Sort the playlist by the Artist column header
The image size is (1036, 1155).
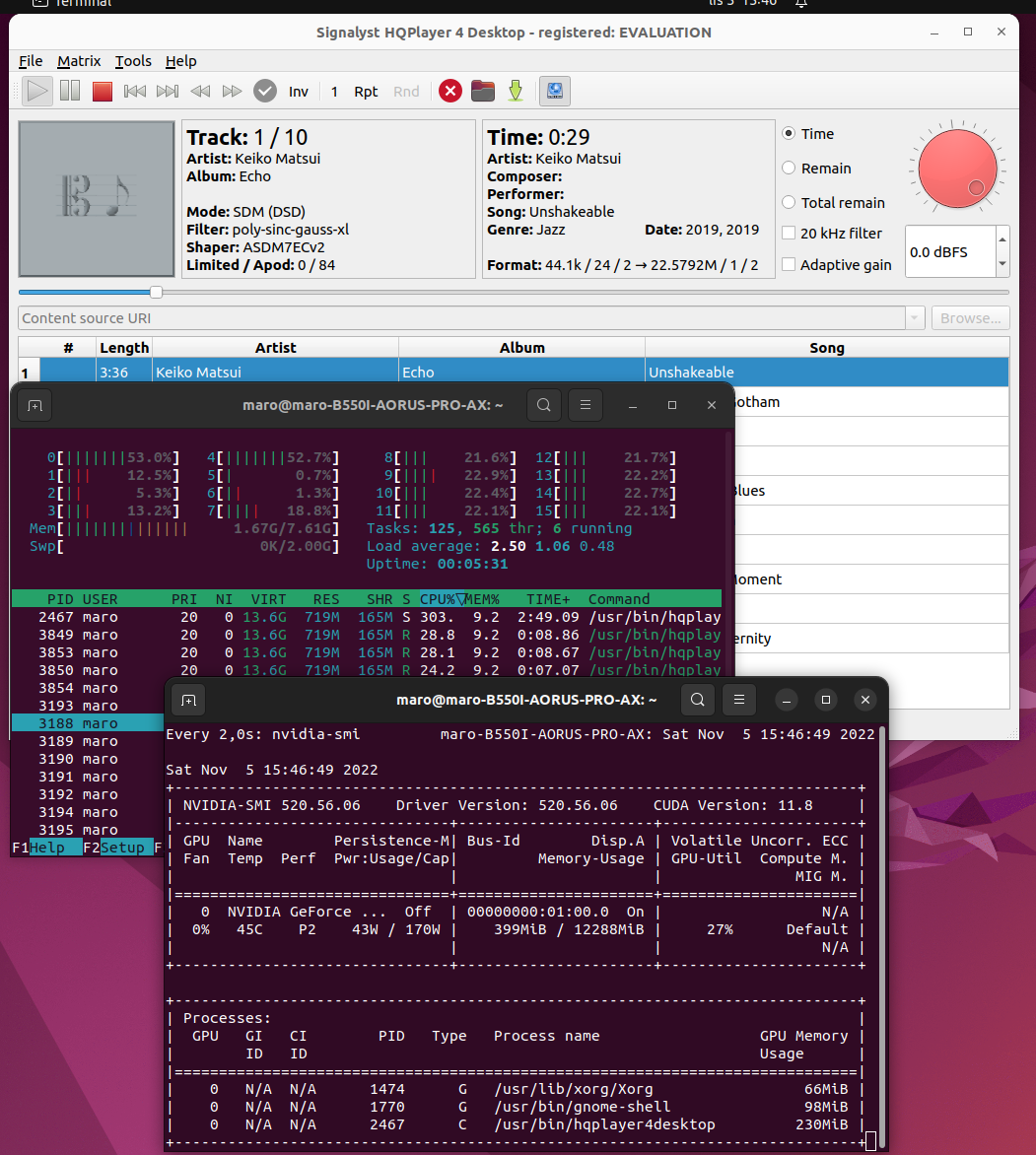tap(276, 348)
